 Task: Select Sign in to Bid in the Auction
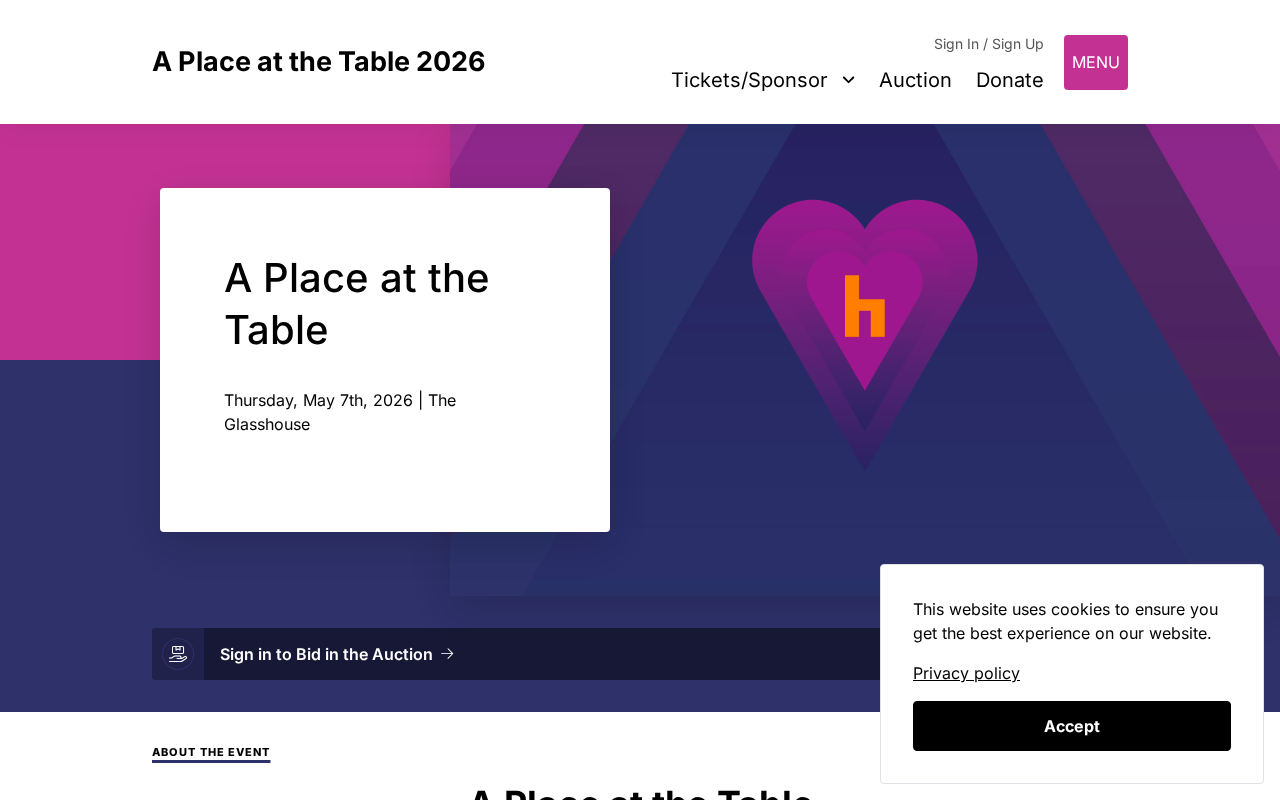[x=326, y=654]
